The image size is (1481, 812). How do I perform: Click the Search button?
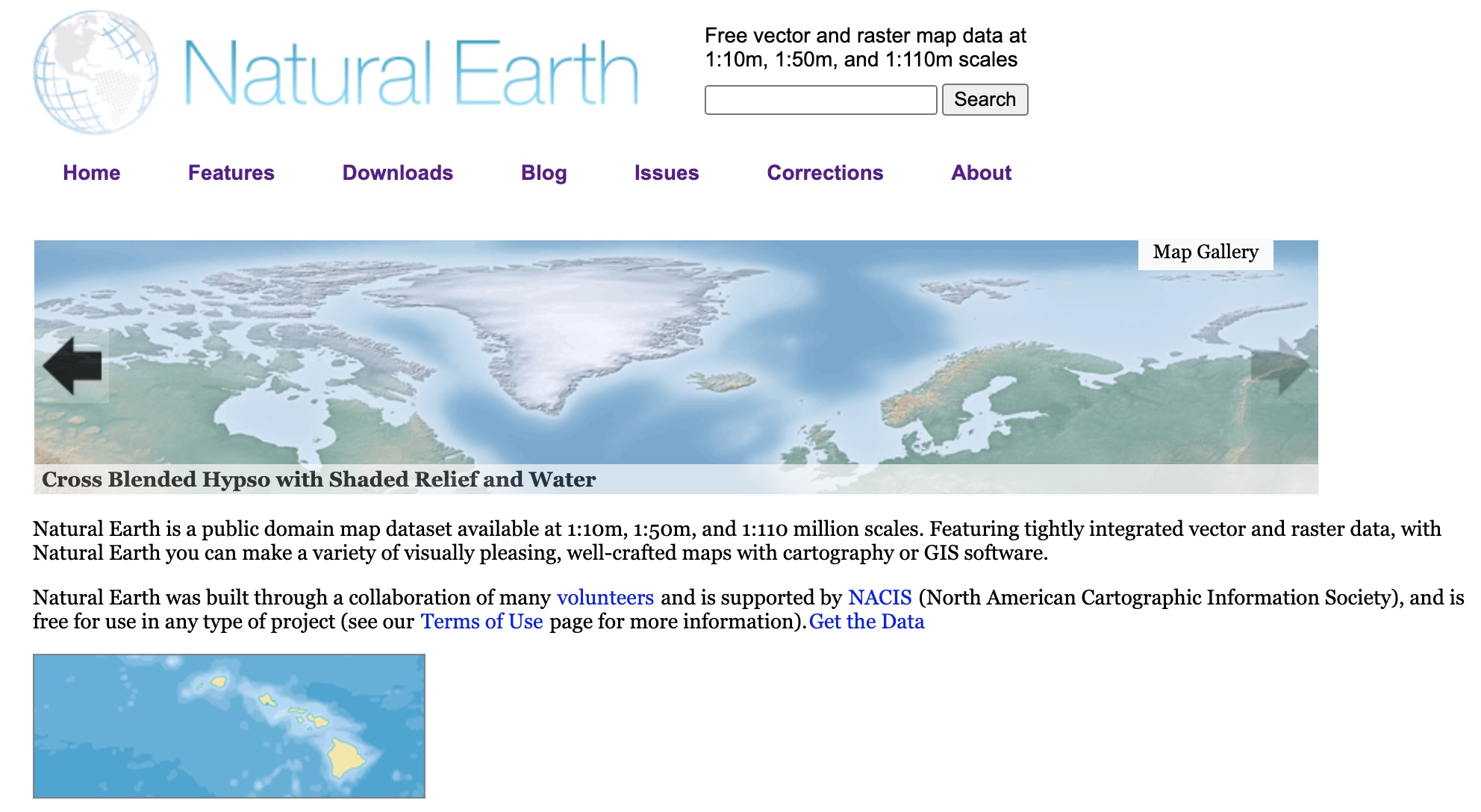pos(985,100)
